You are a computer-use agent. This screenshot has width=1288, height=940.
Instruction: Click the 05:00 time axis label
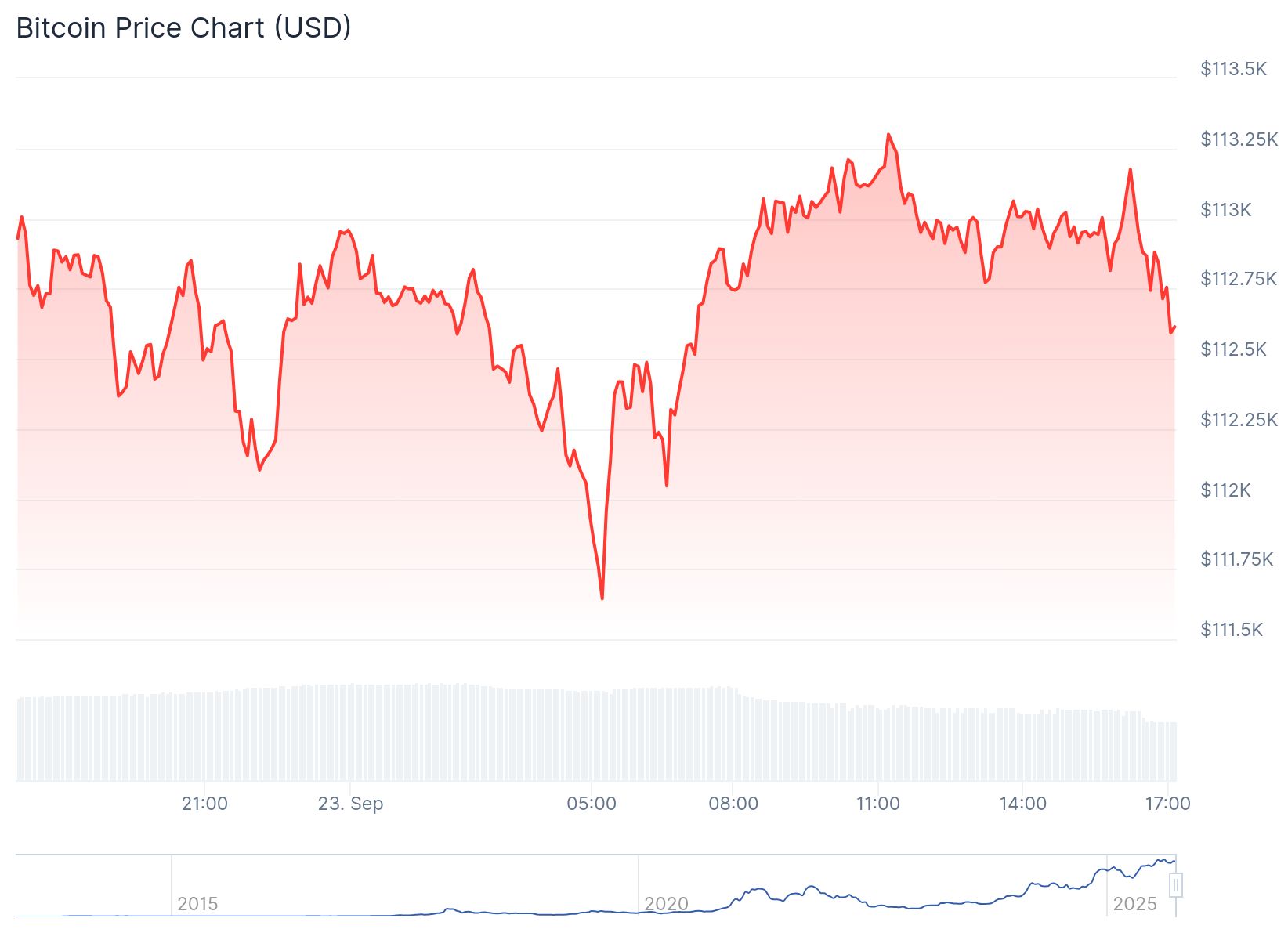tap(592, 804)
